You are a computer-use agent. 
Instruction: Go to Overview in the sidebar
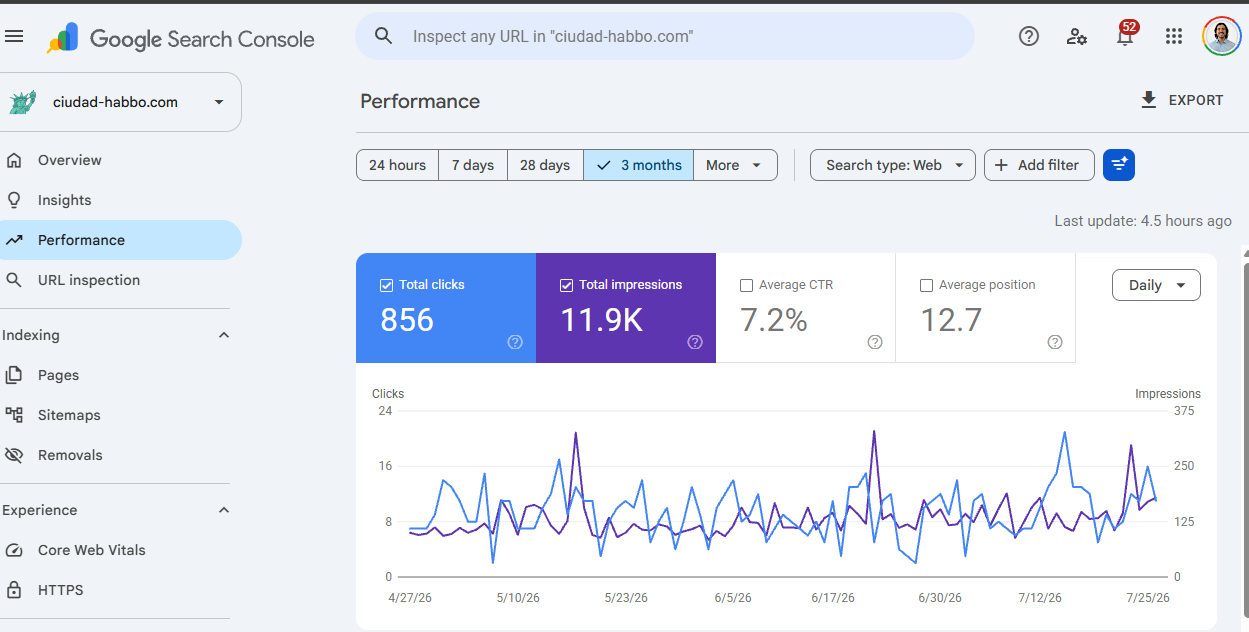121,160
